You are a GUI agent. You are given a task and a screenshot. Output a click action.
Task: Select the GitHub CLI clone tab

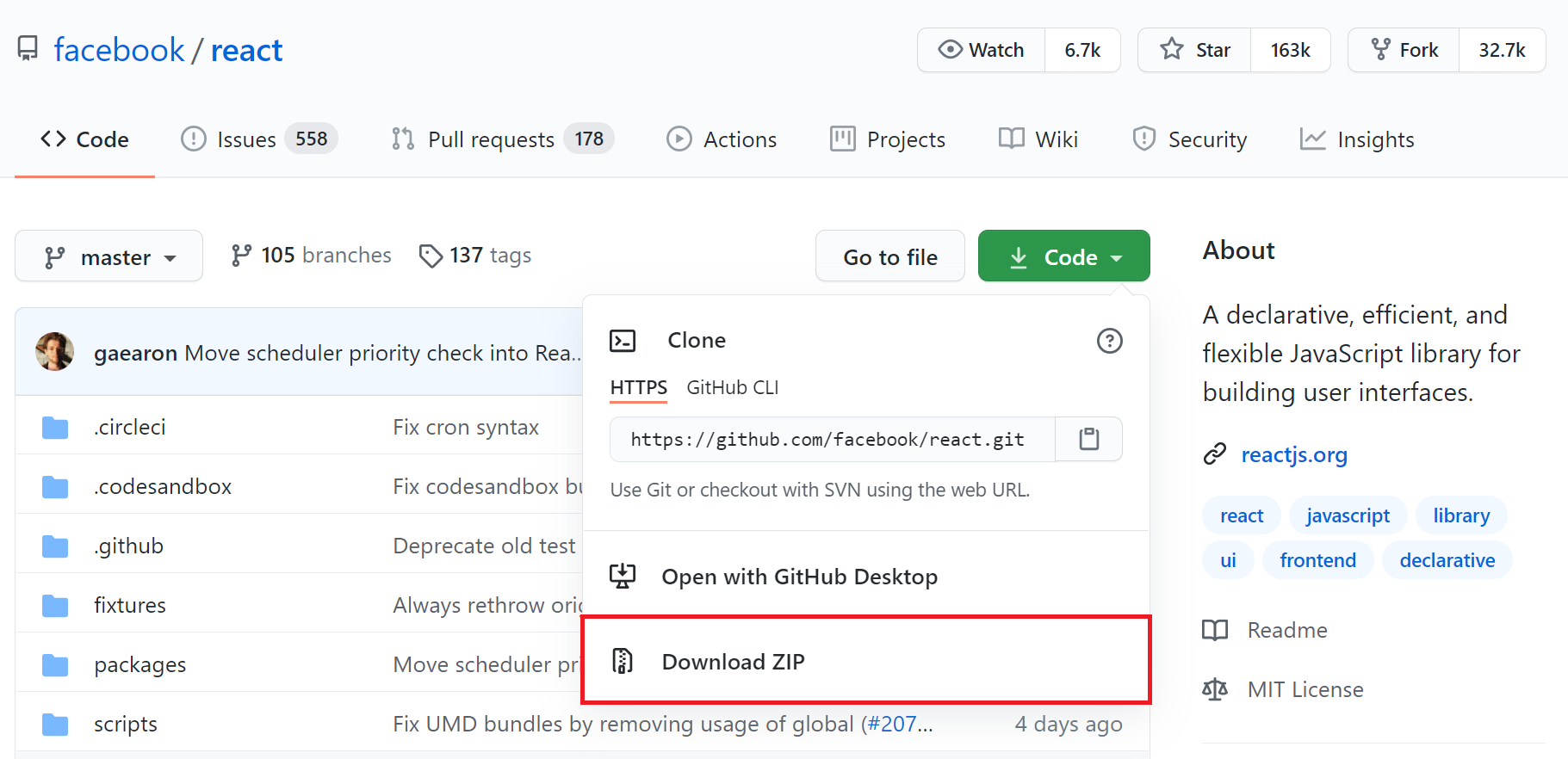tap(733, 388)
